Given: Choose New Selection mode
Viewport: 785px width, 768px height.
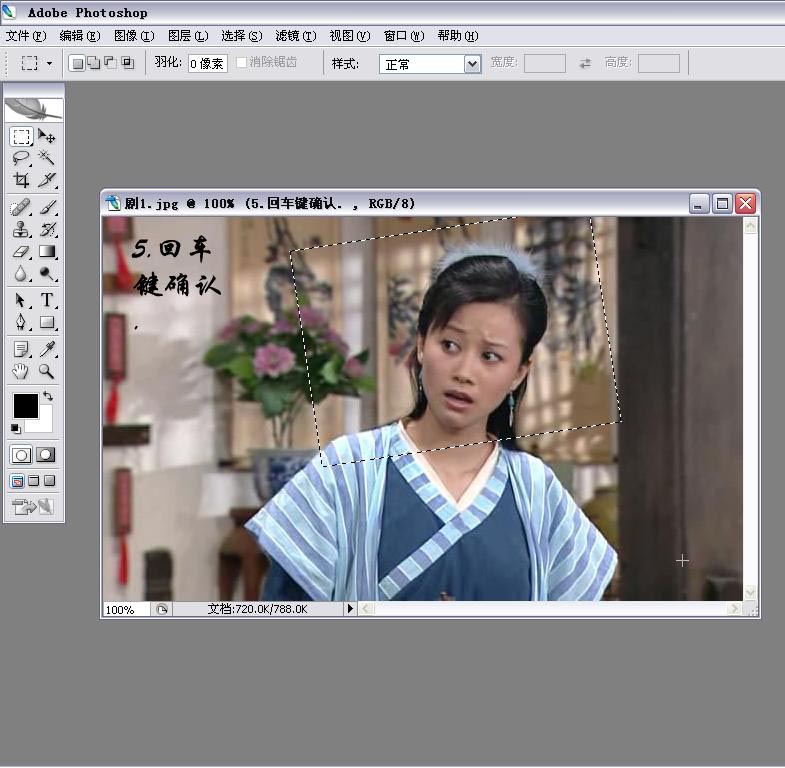Looking at the screenshot, I should coord(77,64).
